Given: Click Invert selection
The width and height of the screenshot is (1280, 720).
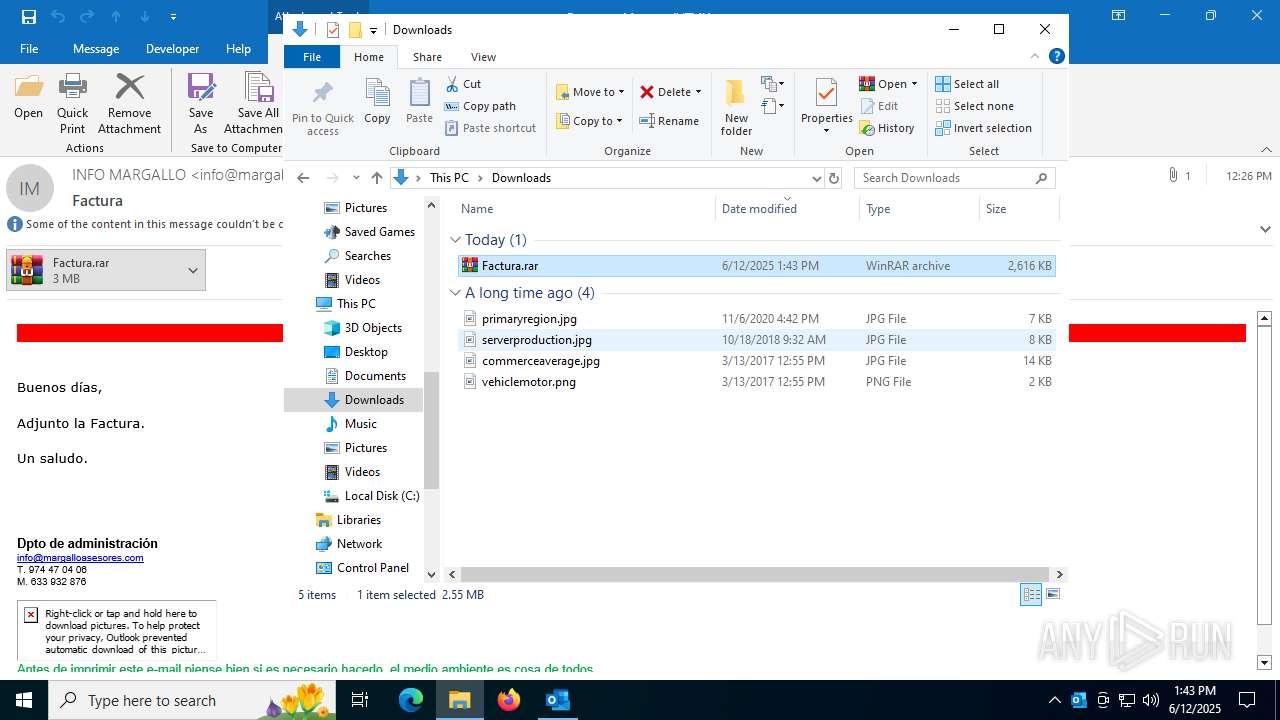Looking at the screenshot, I should click(x=983, y=128).
